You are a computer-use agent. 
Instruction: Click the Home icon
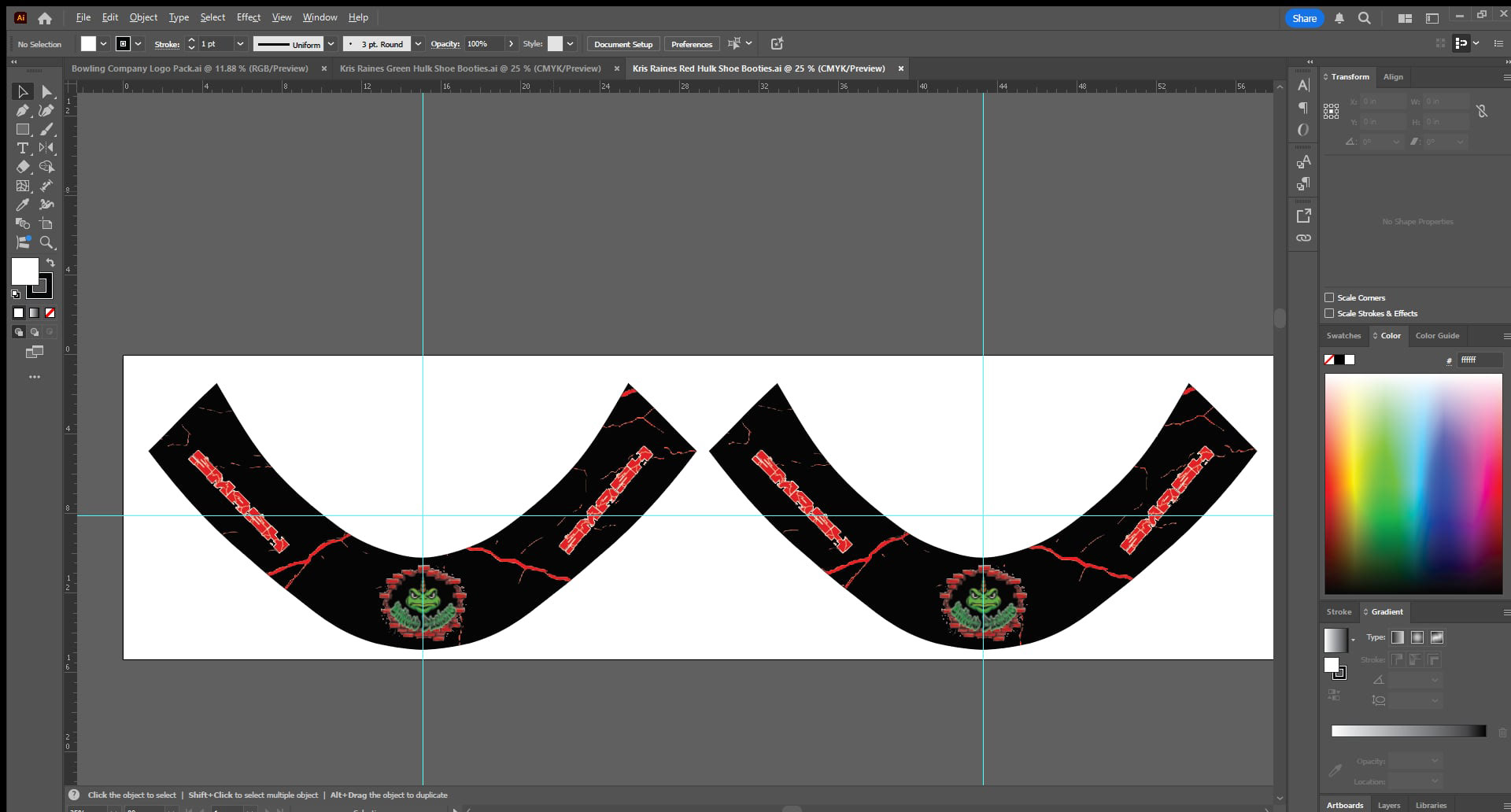pyautogui.click(x=45, y=18)
